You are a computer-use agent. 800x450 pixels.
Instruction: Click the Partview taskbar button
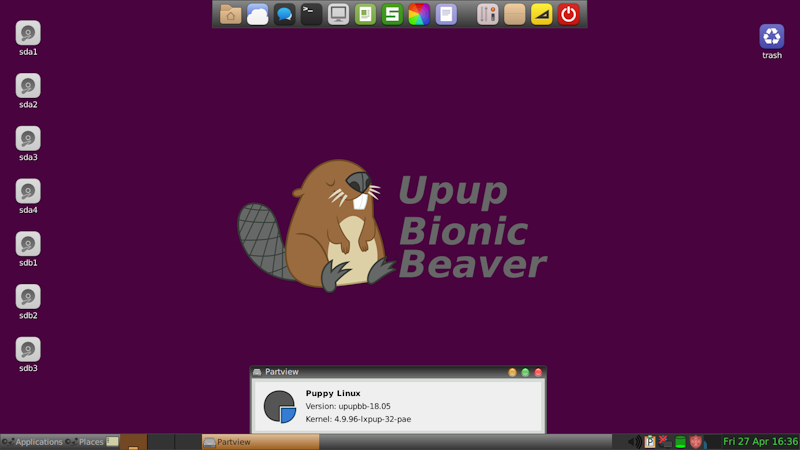pos(261,442)
